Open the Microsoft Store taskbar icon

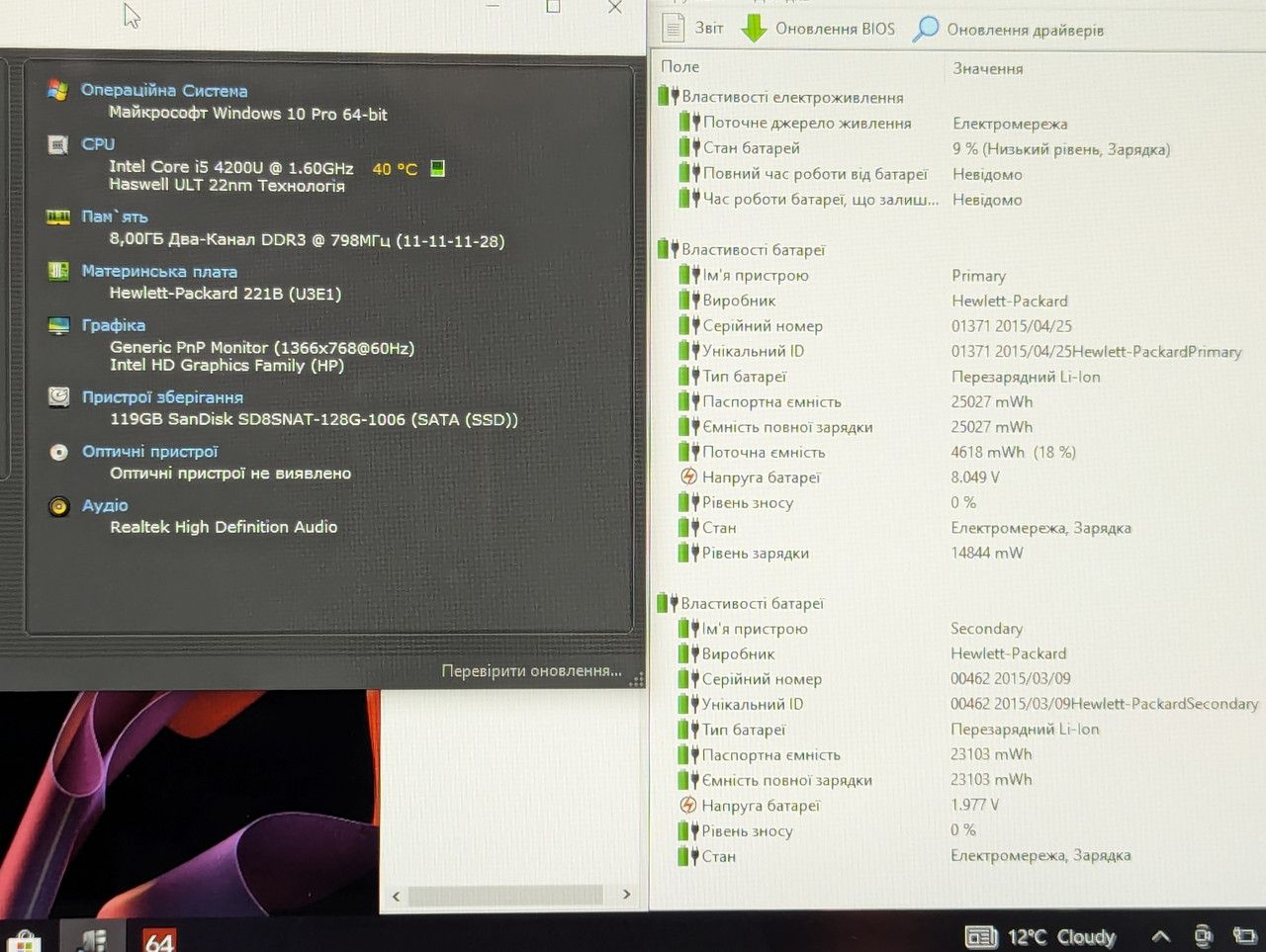point(23,940)
